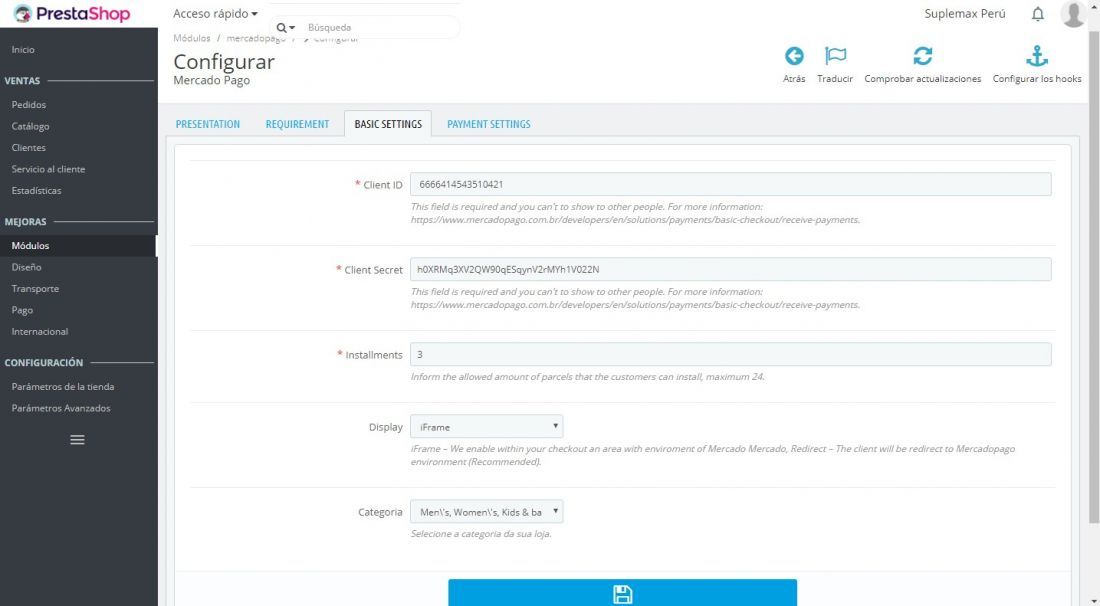Click the CONFIGURACIÓN section header
Screen dimensions: 1100x606
[x=43, y=363]
